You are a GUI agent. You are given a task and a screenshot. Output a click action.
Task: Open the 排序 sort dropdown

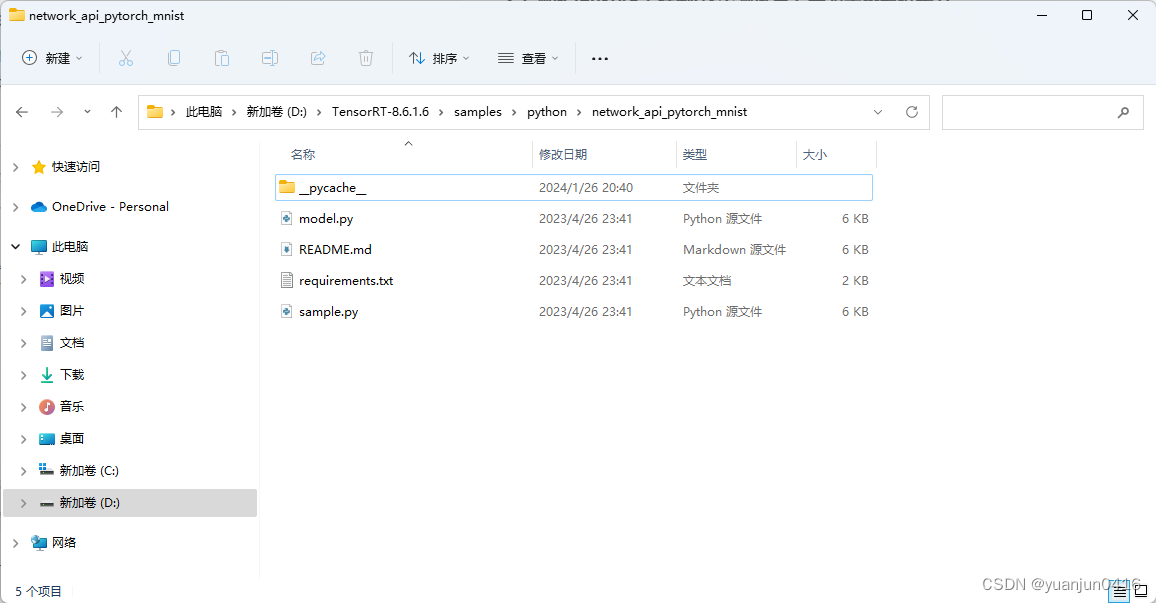tap(439, 58)
